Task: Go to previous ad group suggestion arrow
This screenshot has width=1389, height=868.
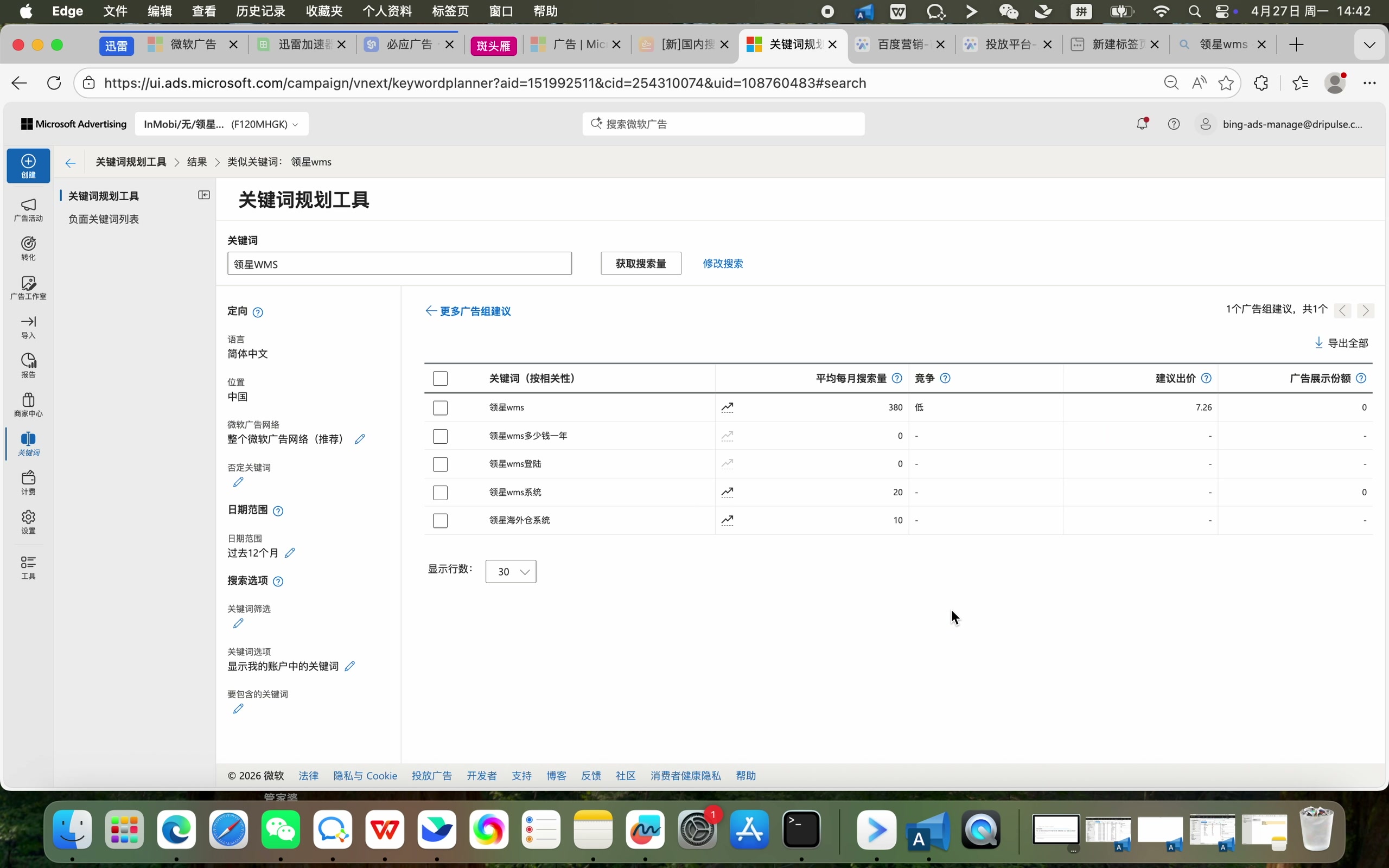Action: (1342, 310)
